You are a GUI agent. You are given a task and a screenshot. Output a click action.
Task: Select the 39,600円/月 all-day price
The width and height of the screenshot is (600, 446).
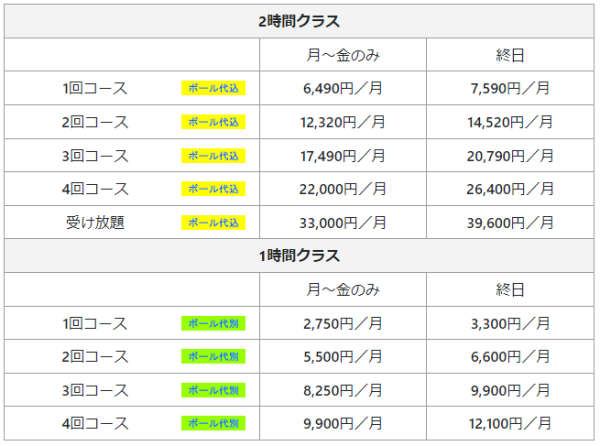[510, 222]
